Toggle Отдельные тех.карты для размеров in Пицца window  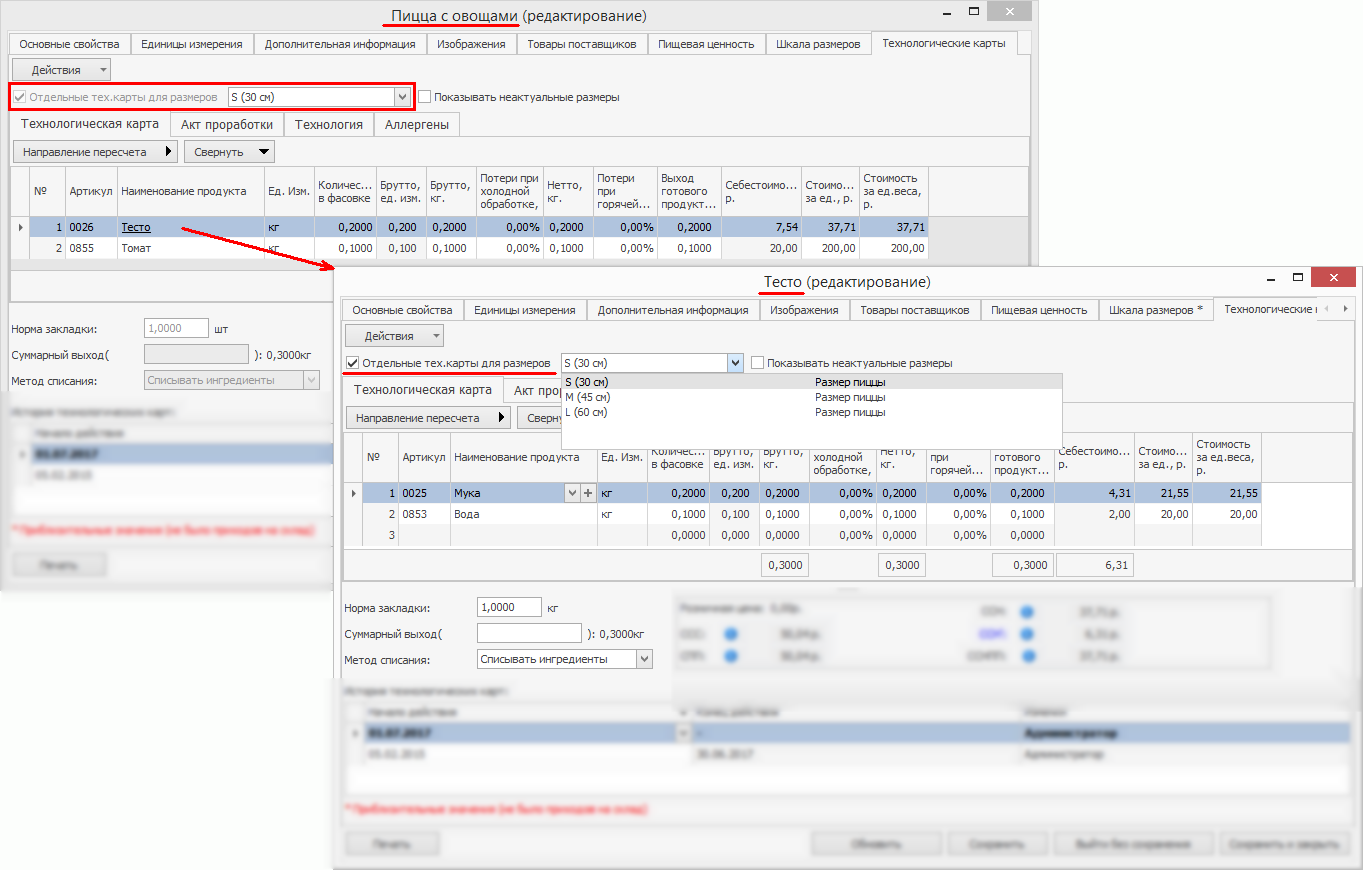(x=18, y=97)
